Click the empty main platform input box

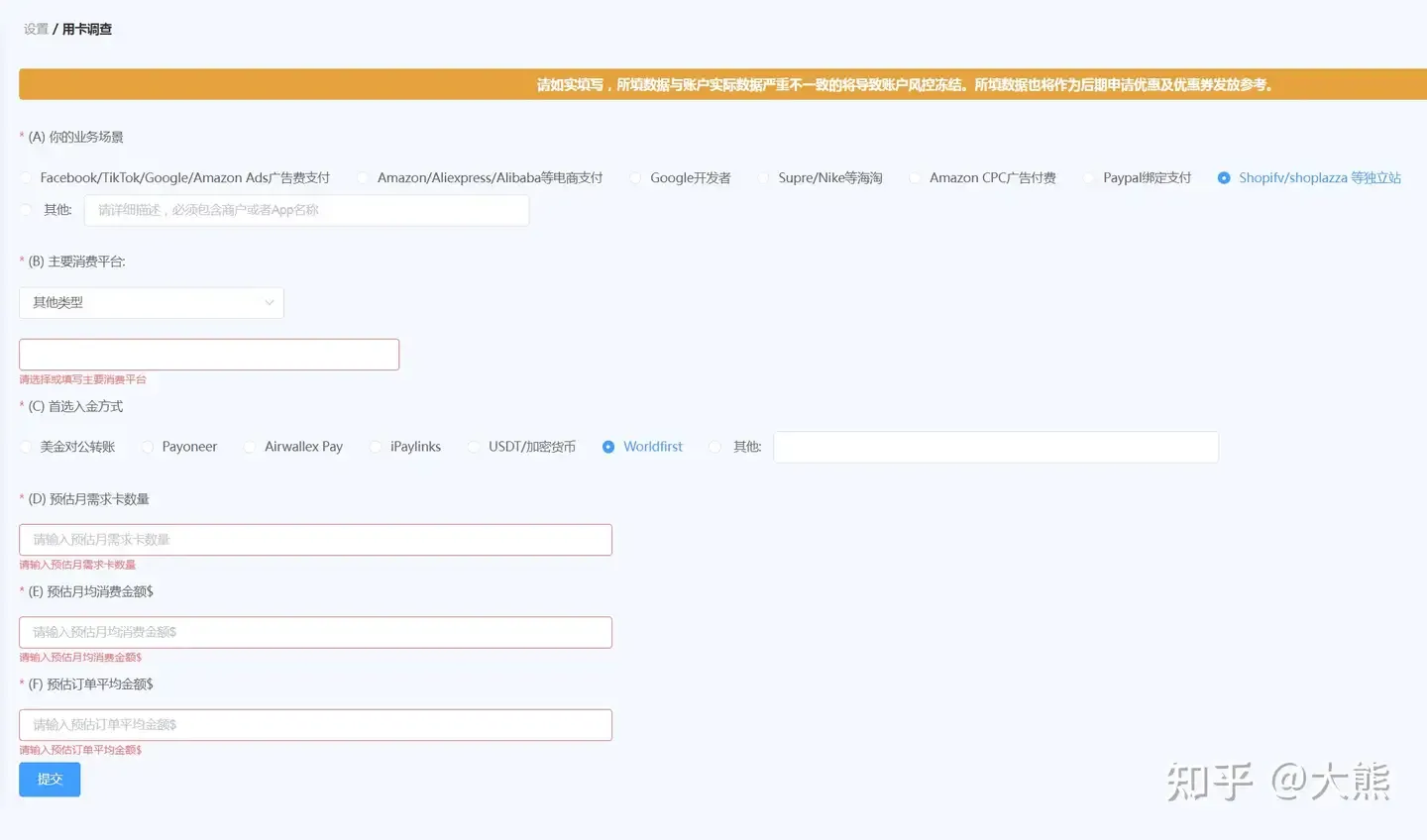pyautogui.click(x=209, y=355)
